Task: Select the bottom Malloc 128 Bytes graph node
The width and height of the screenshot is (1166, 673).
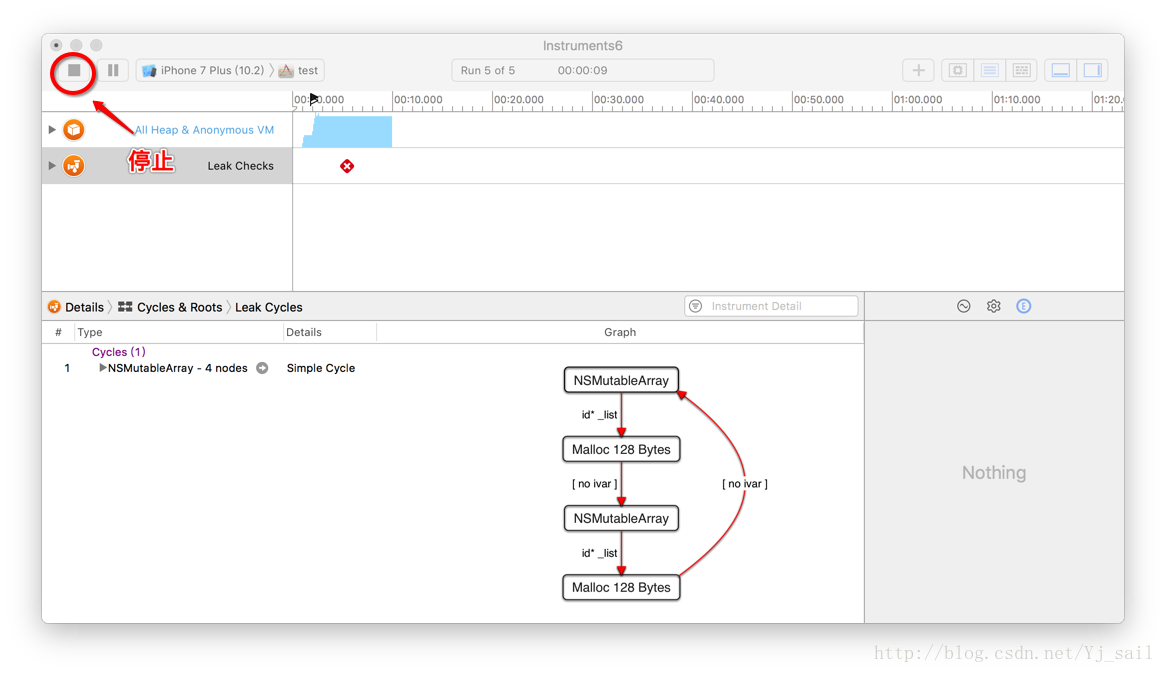Action: click(x=621, y=587)
